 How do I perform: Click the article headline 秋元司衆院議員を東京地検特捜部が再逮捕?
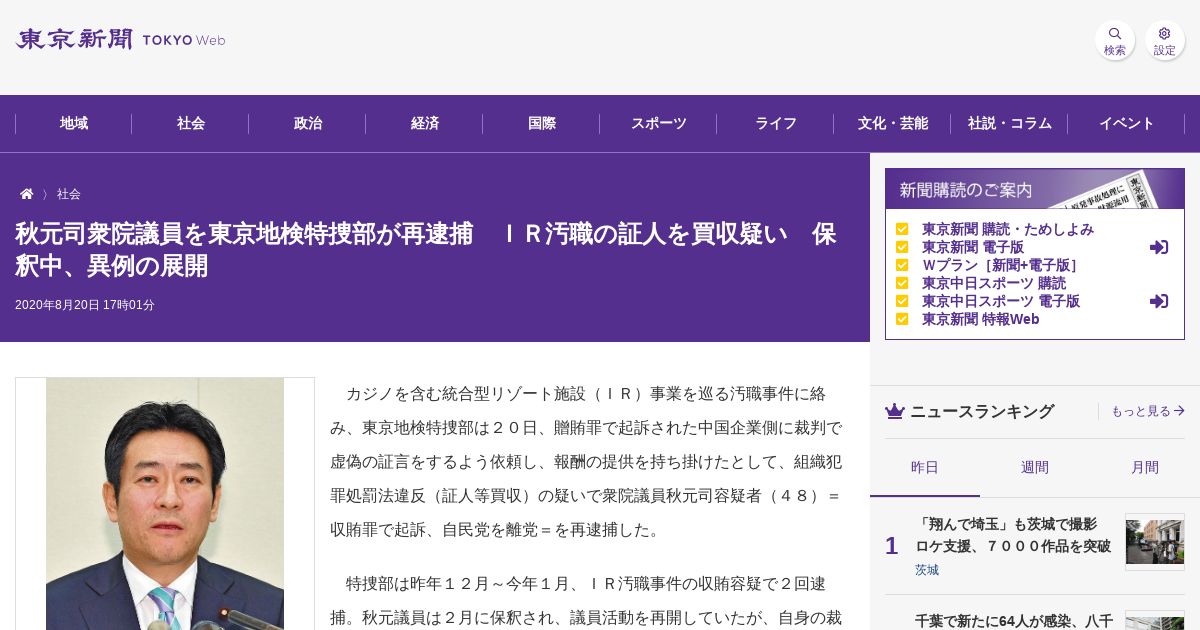(x=426, y=250)
